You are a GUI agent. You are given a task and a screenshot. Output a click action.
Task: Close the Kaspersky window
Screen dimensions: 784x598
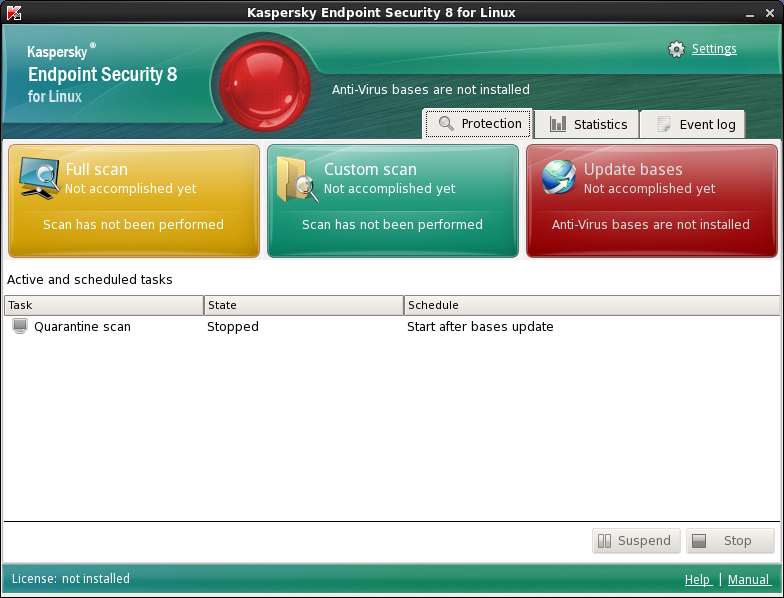(770, 13)
